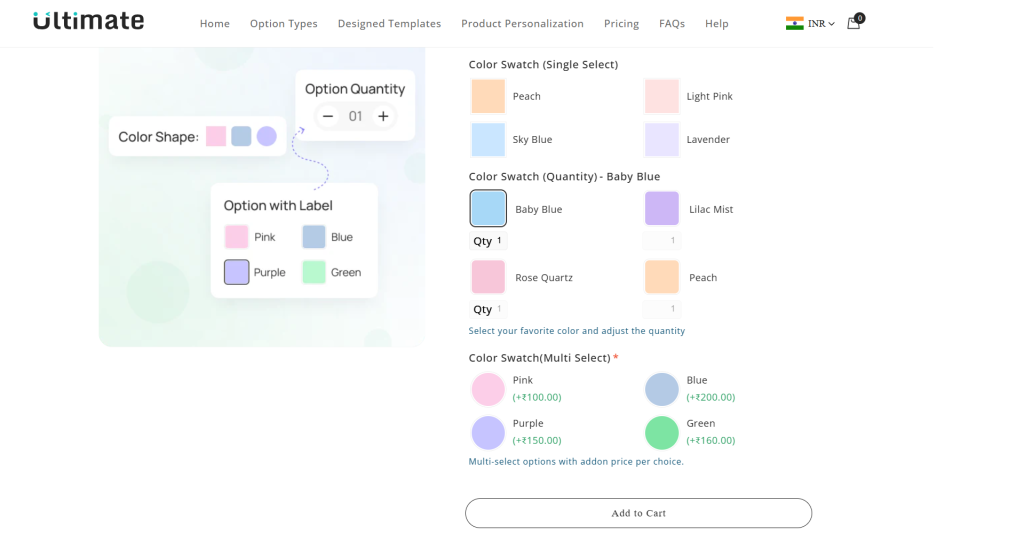
Task: Click the '(+₹150.00)' price text
Action: (x=537, y=440)
